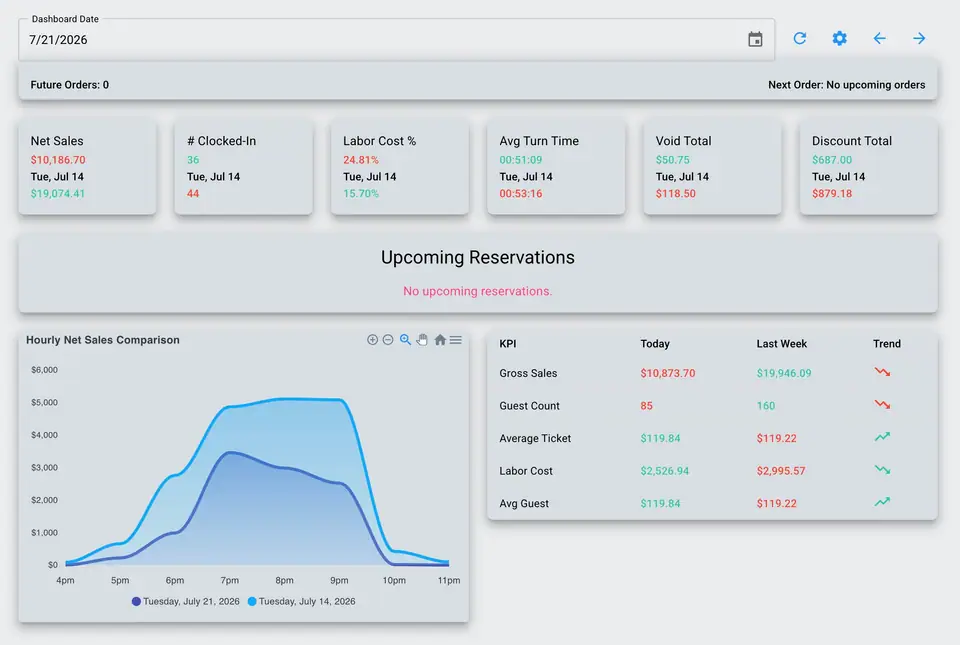Zoom out on the hourly sales chart

coord(388,340)
